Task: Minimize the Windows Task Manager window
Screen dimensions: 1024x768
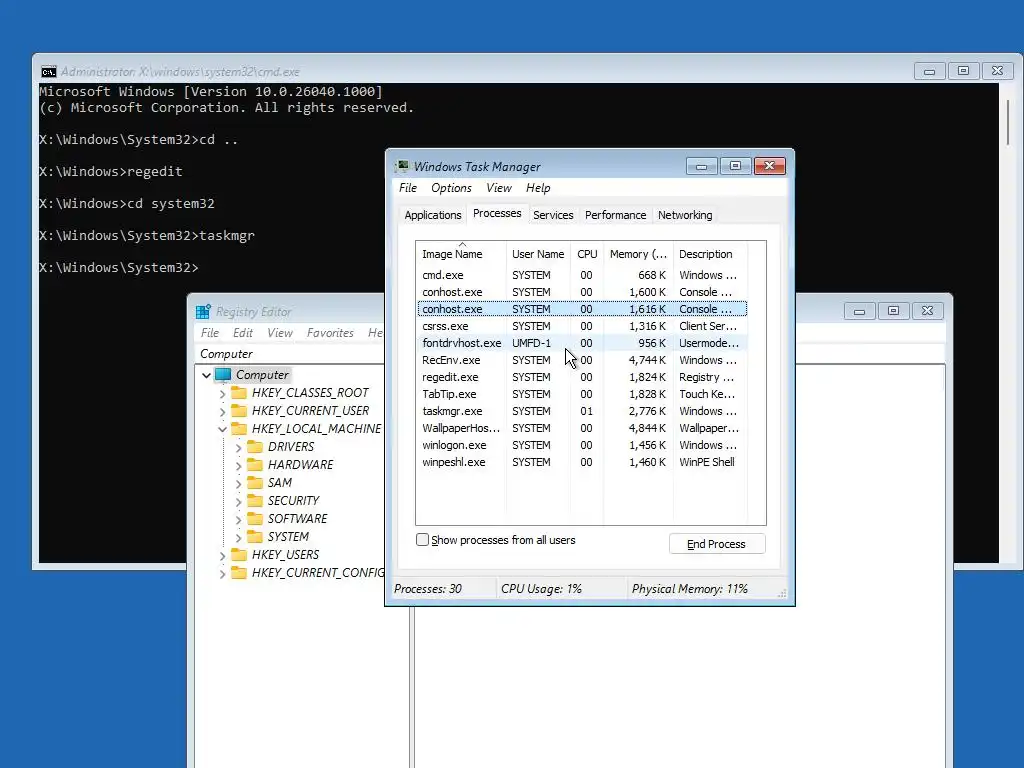Action: click(x=701, y=166)
